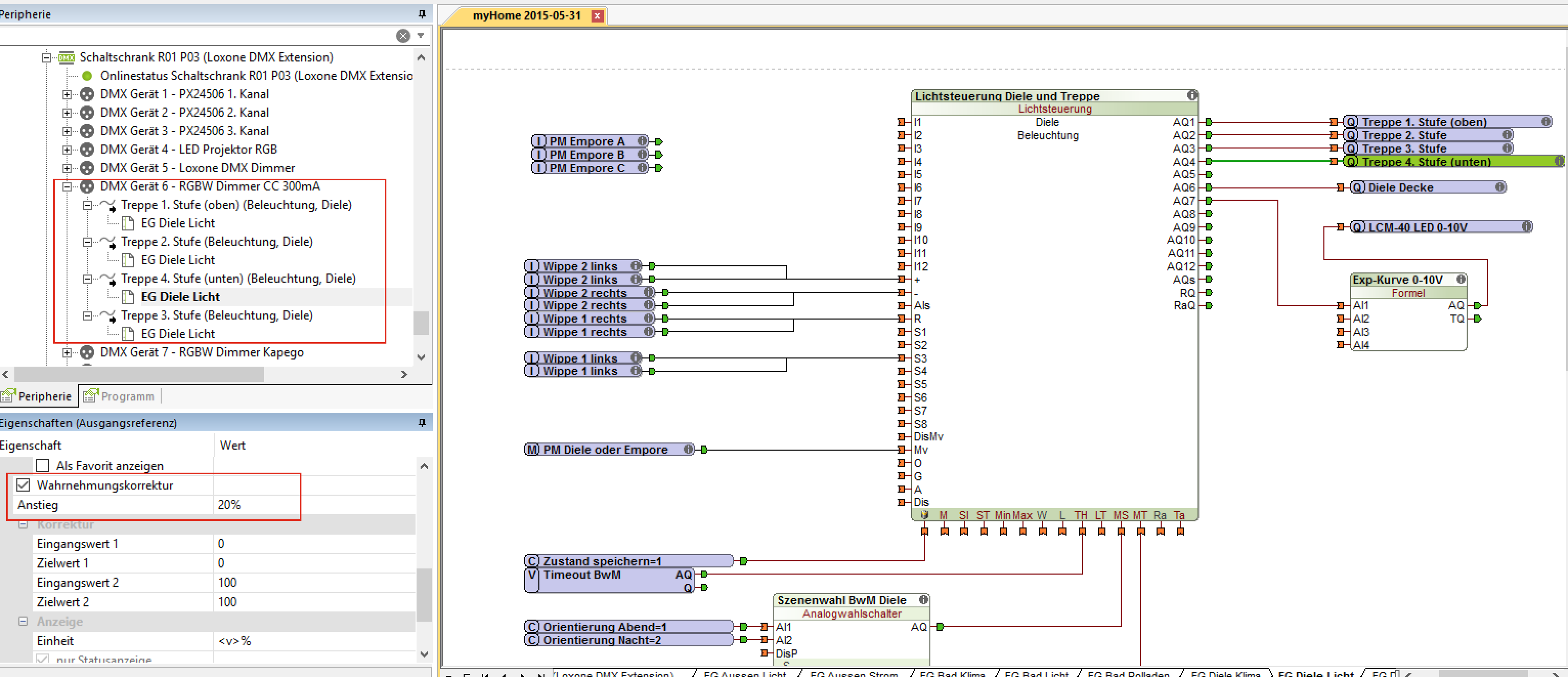
Task: Close the myHome 2015-05-31 document tab
Action: tap(597, 16)
